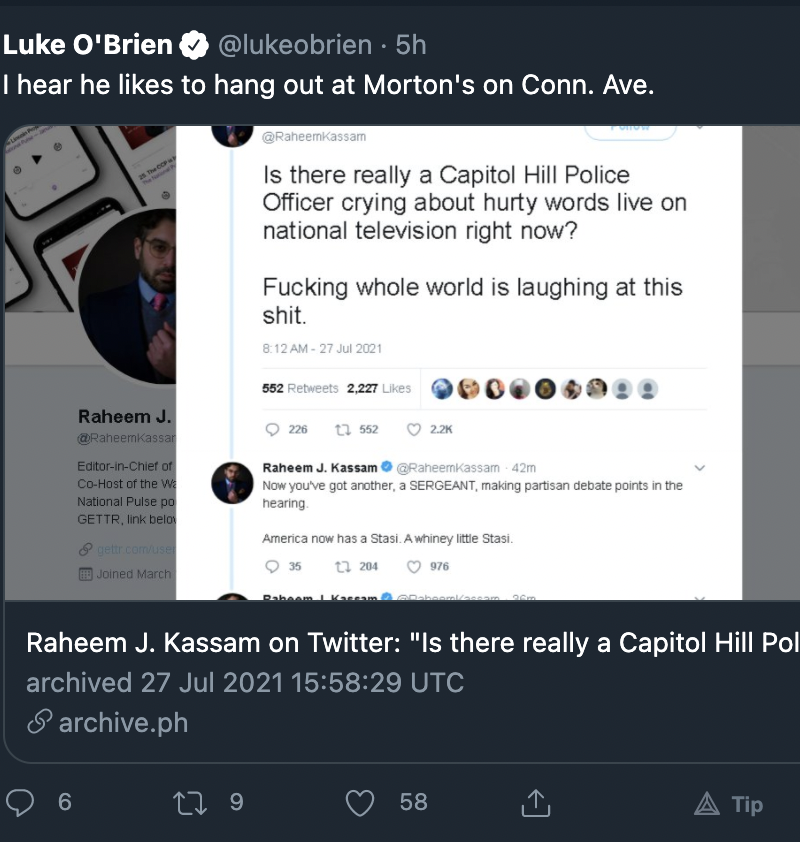The image size is (800, 842).
Task: Click the link icon beside archive.ph
Action: pos(39,723)
